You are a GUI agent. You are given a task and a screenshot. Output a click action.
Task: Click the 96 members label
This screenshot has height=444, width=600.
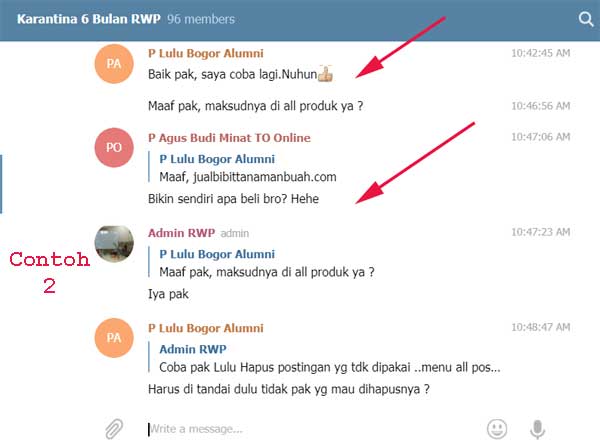click(x=201, y=19)
